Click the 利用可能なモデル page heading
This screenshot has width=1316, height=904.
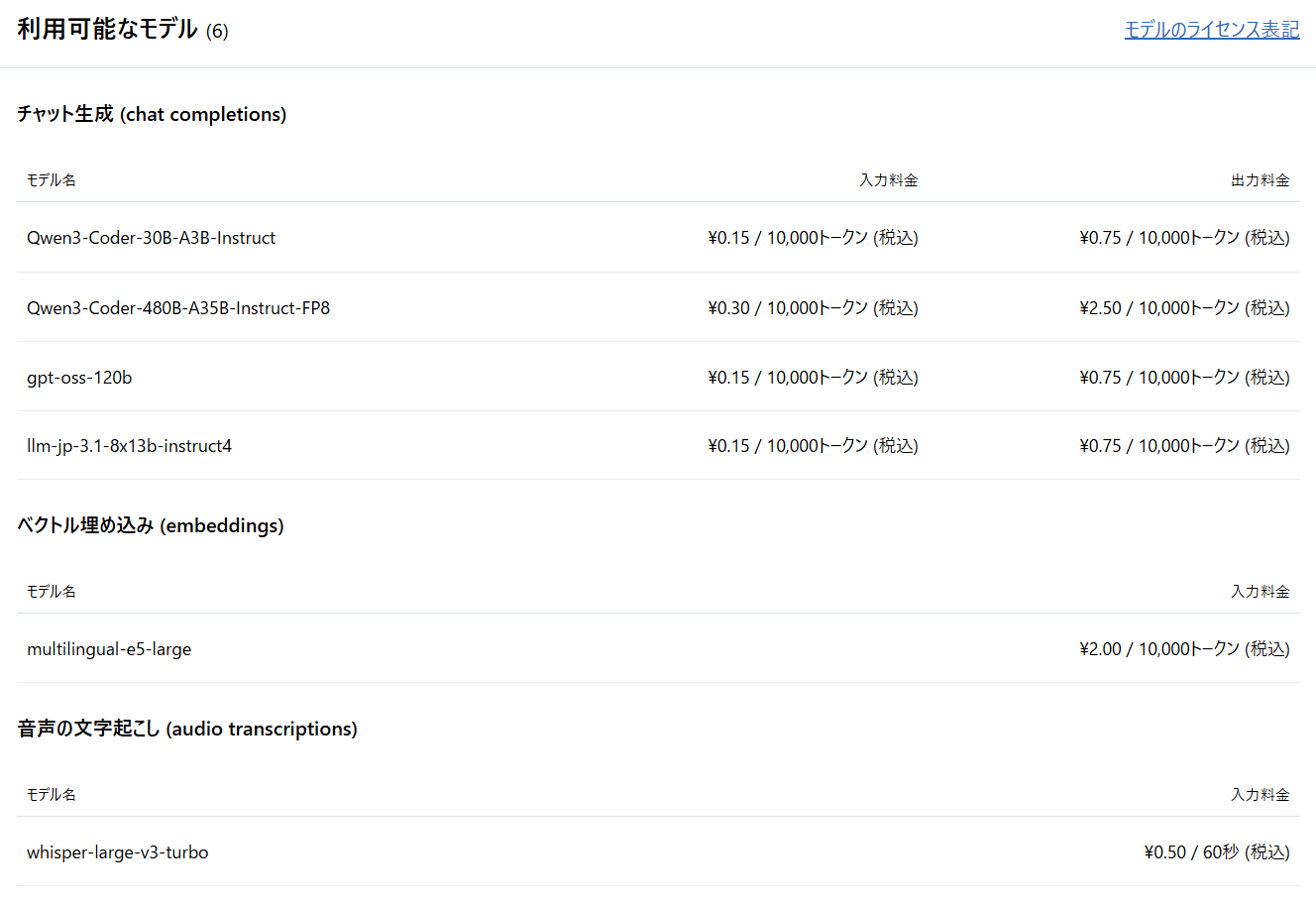click(107, 30)
